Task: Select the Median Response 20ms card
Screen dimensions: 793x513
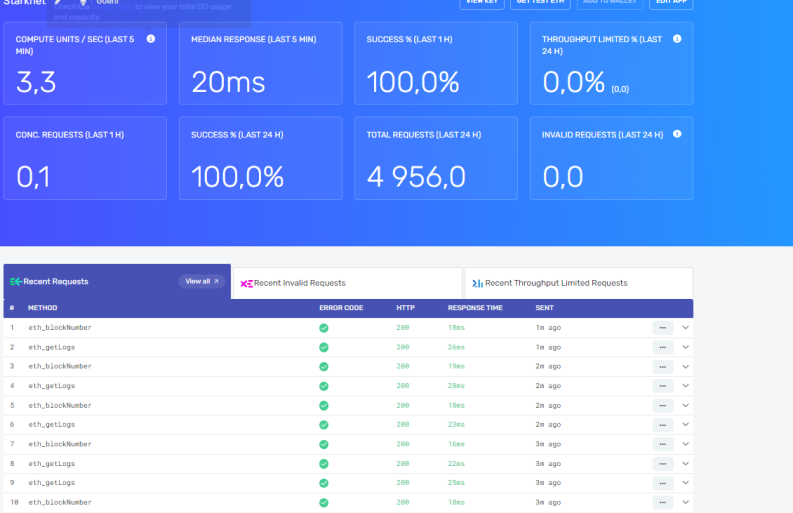Action: (260, 63)
